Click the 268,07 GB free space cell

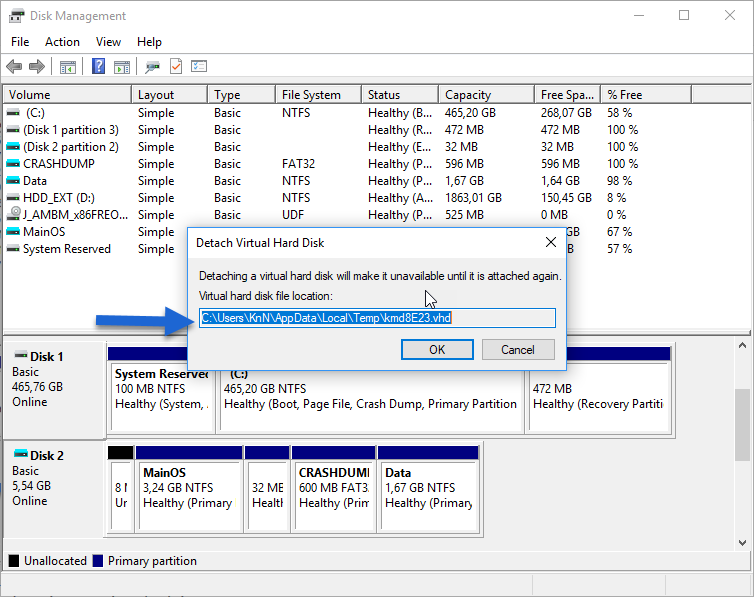[566, 113]
